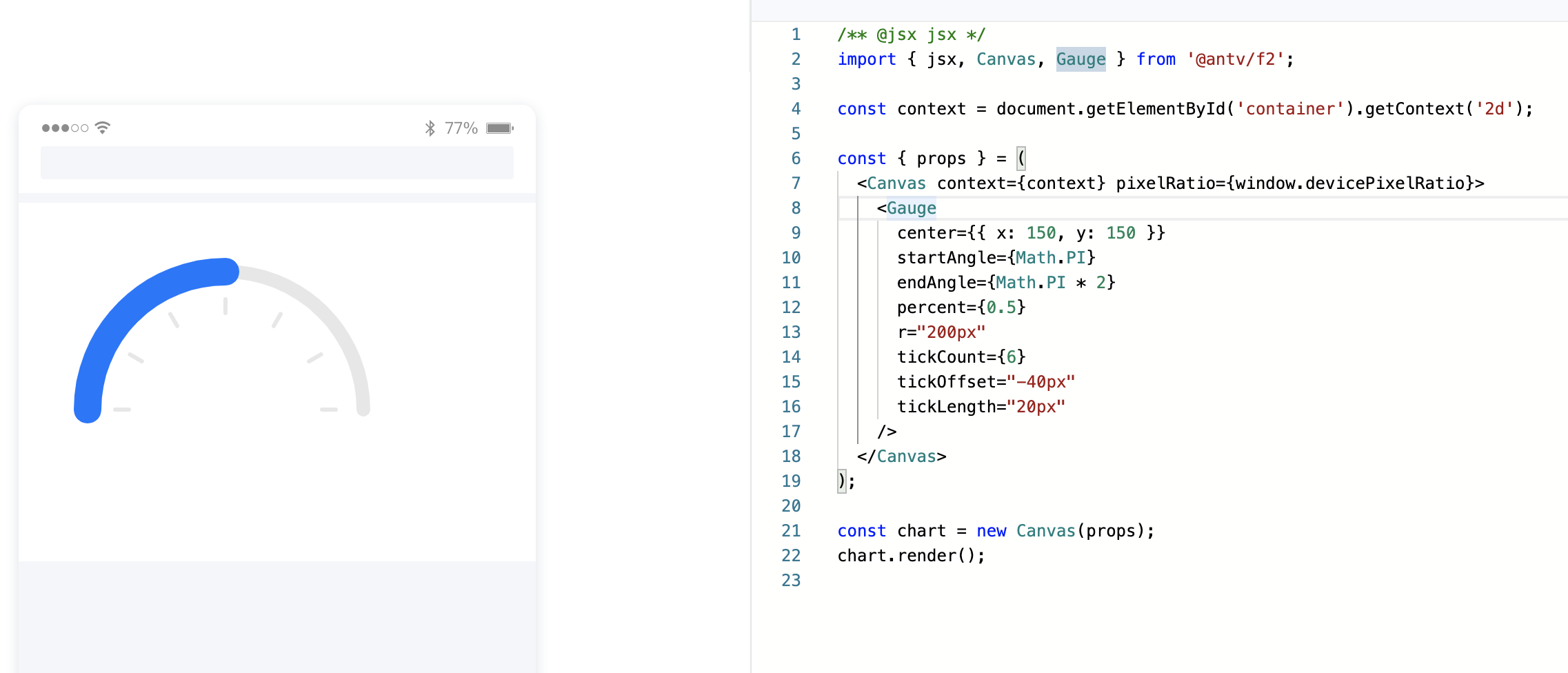
Task: Click the opening parenthesis bracket on line 6
Action: 1021,159
